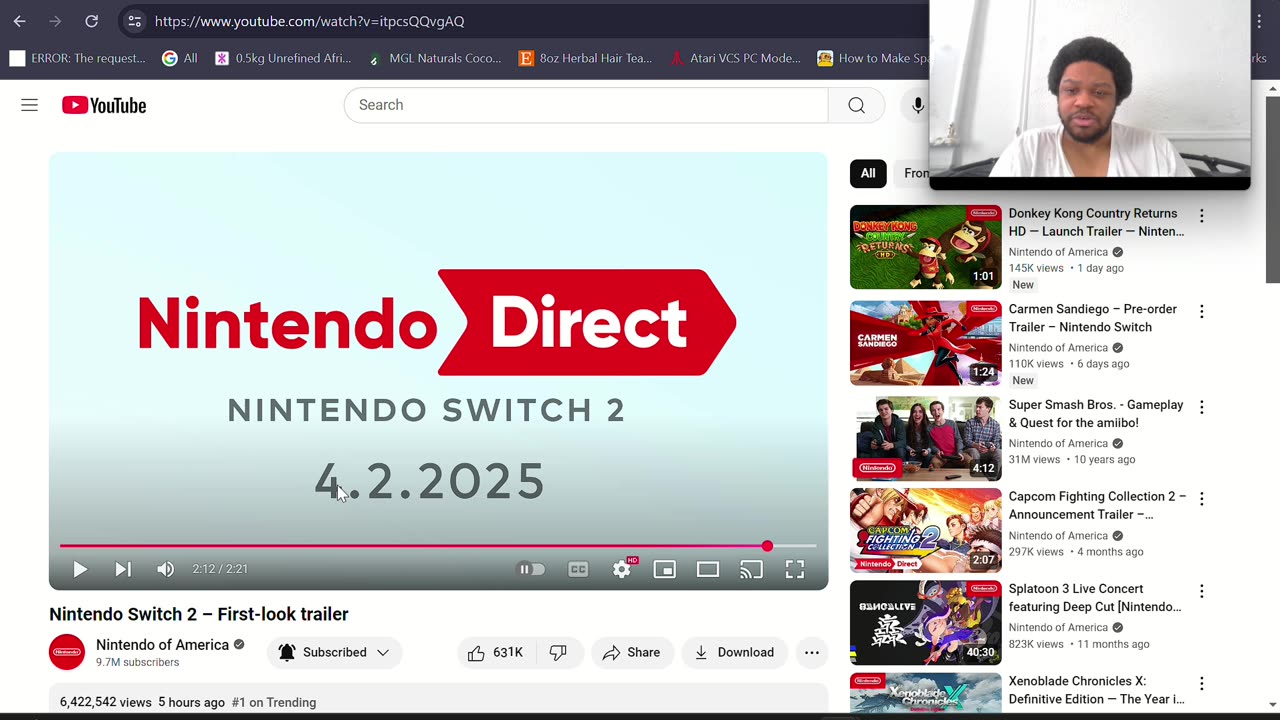Open MGL Naturals Coco... bookmark
This screenshot has width=1280, height=720.
click(x=435, y=58)
